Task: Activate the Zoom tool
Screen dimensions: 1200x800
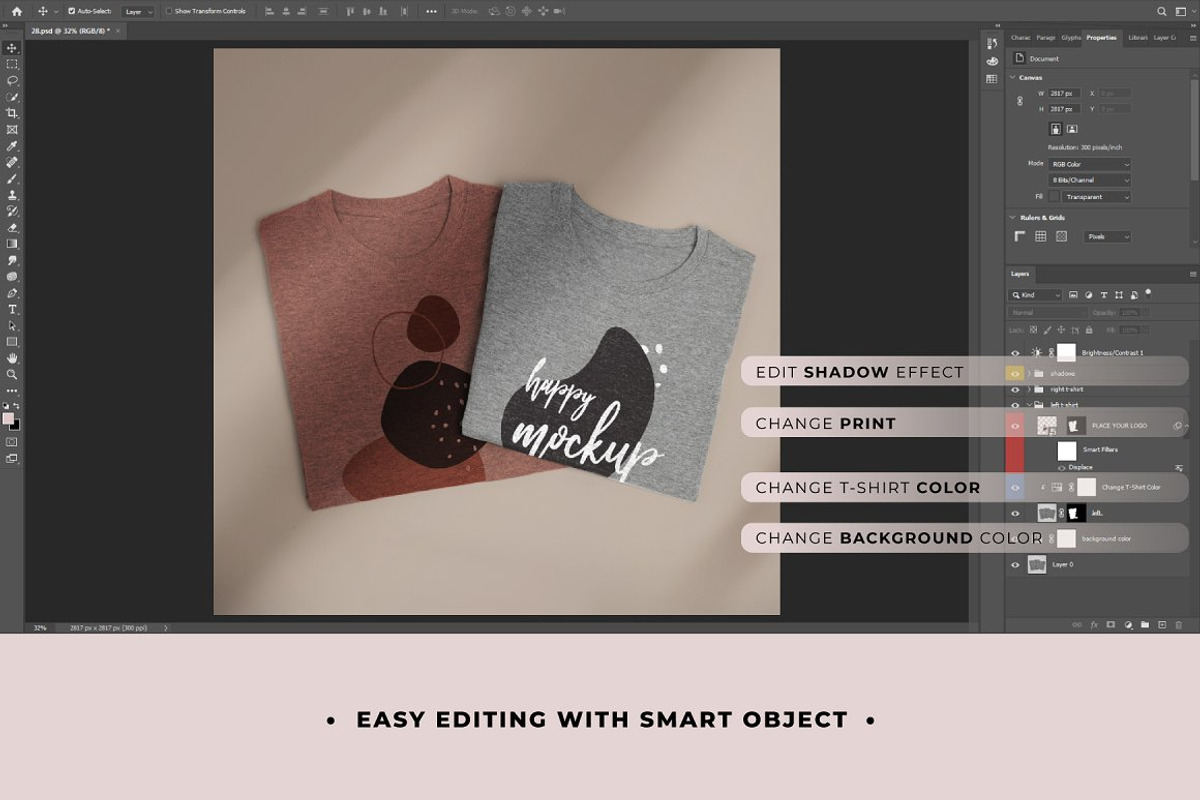Action: 12,375
